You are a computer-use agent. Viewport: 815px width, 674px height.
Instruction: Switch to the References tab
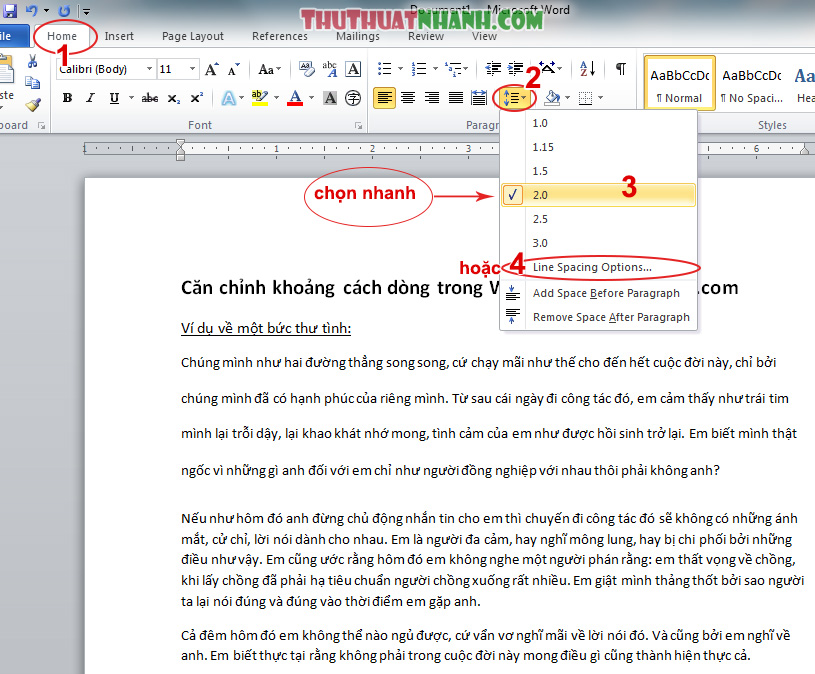tap(280, 36)
